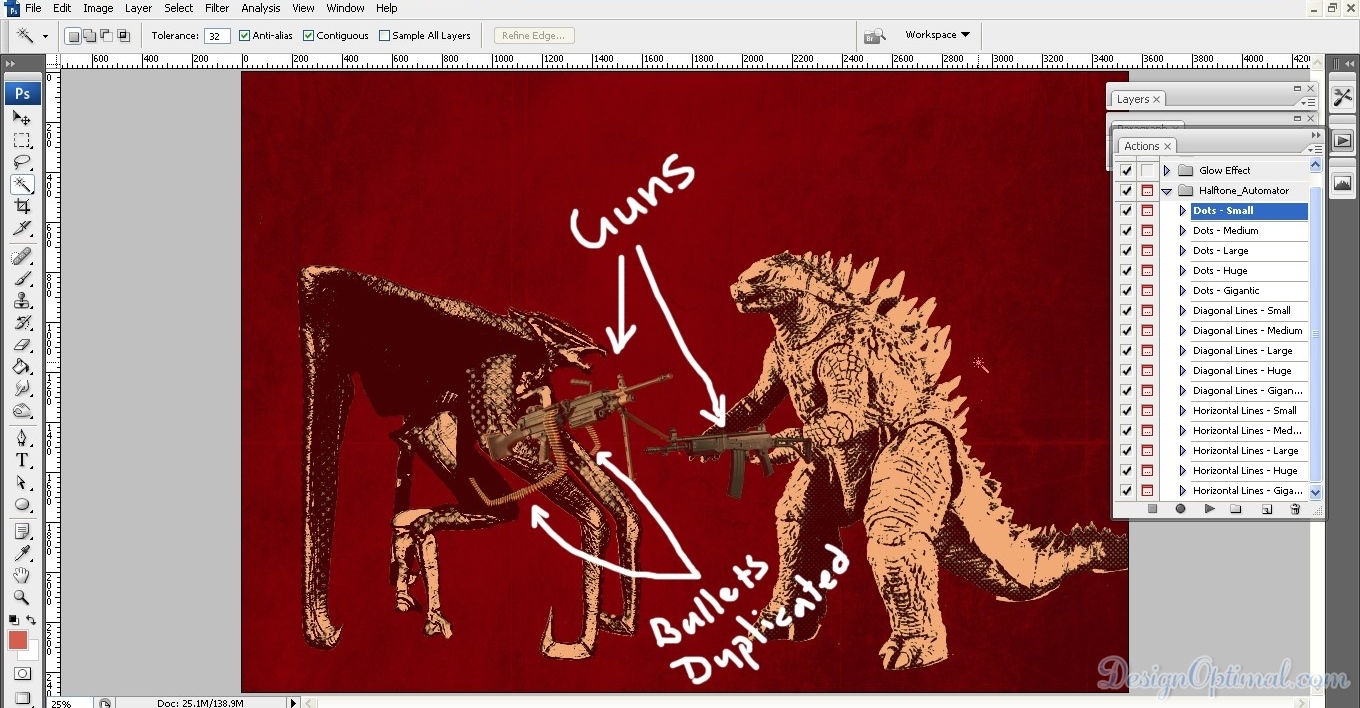
Task: Choose the Add to selection mode
Action: (x=90, y=36)
